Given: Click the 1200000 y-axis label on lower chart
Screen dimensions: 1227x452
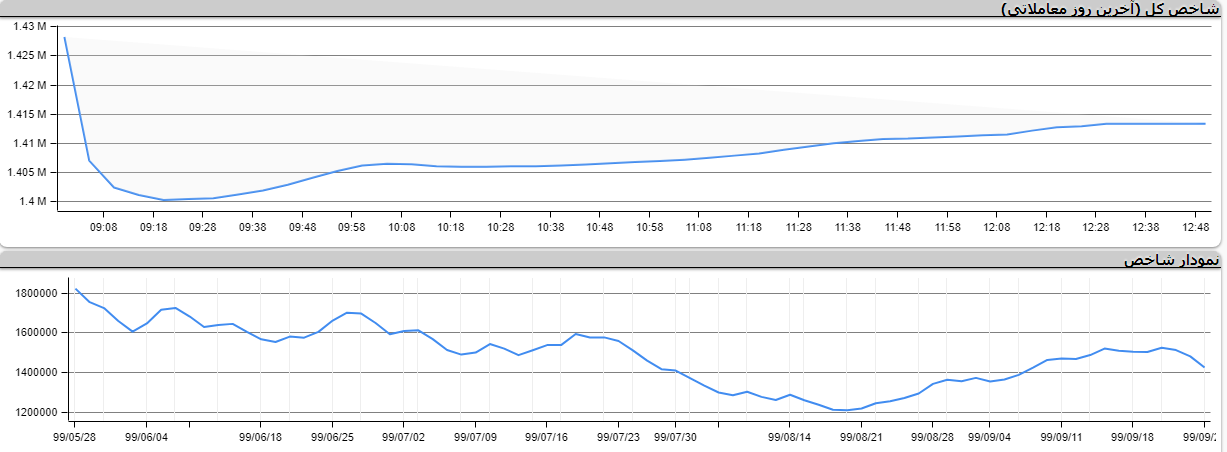Looking at the screenshot, I should (x=38, y=412).
